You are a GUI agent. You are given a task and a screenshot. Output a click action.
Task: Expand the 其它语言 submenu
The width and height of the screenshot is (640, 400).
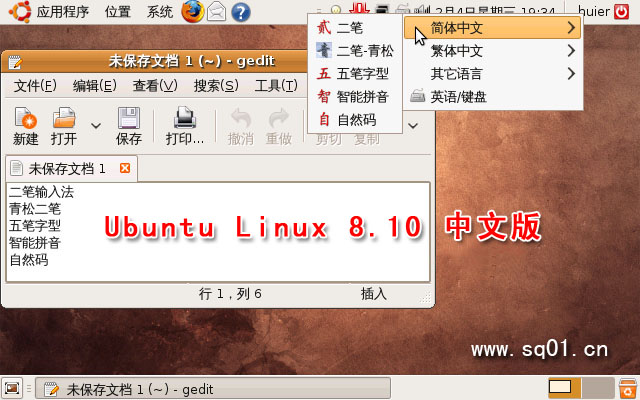(x=493, y=74)
